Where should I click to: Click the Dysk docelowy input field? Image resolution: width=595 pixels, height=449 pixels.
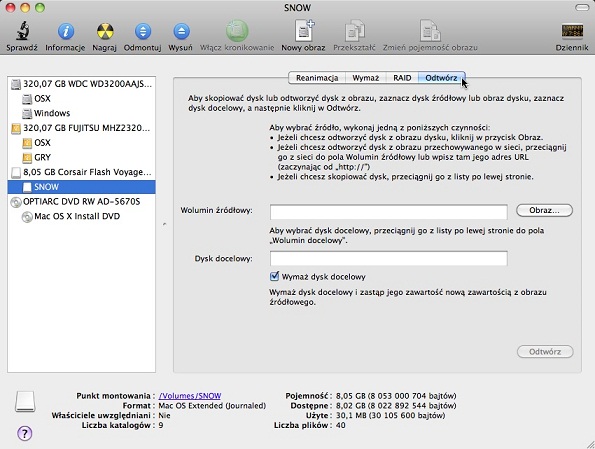389,258
